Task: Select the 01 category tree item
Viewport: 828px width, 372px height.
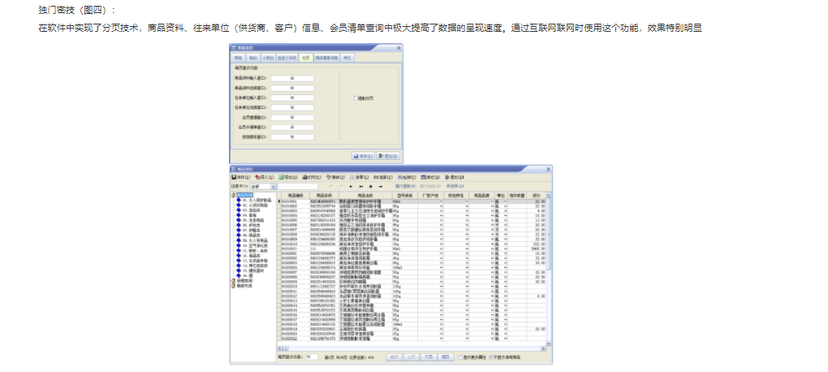Action: pos(257,200)
